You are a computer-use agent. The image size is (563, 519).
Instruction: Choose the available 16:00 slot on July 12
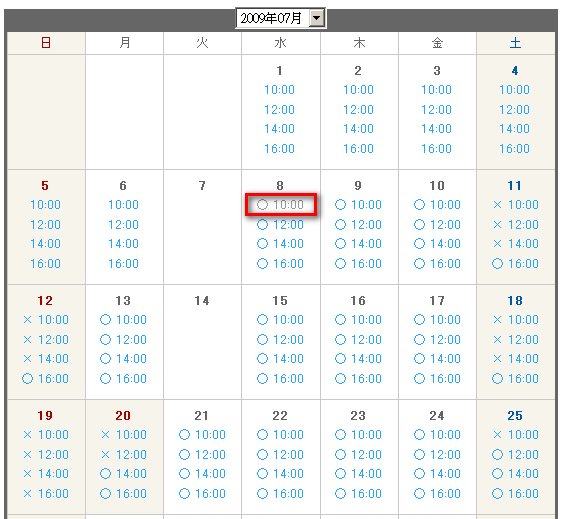(x=45, y=378)
